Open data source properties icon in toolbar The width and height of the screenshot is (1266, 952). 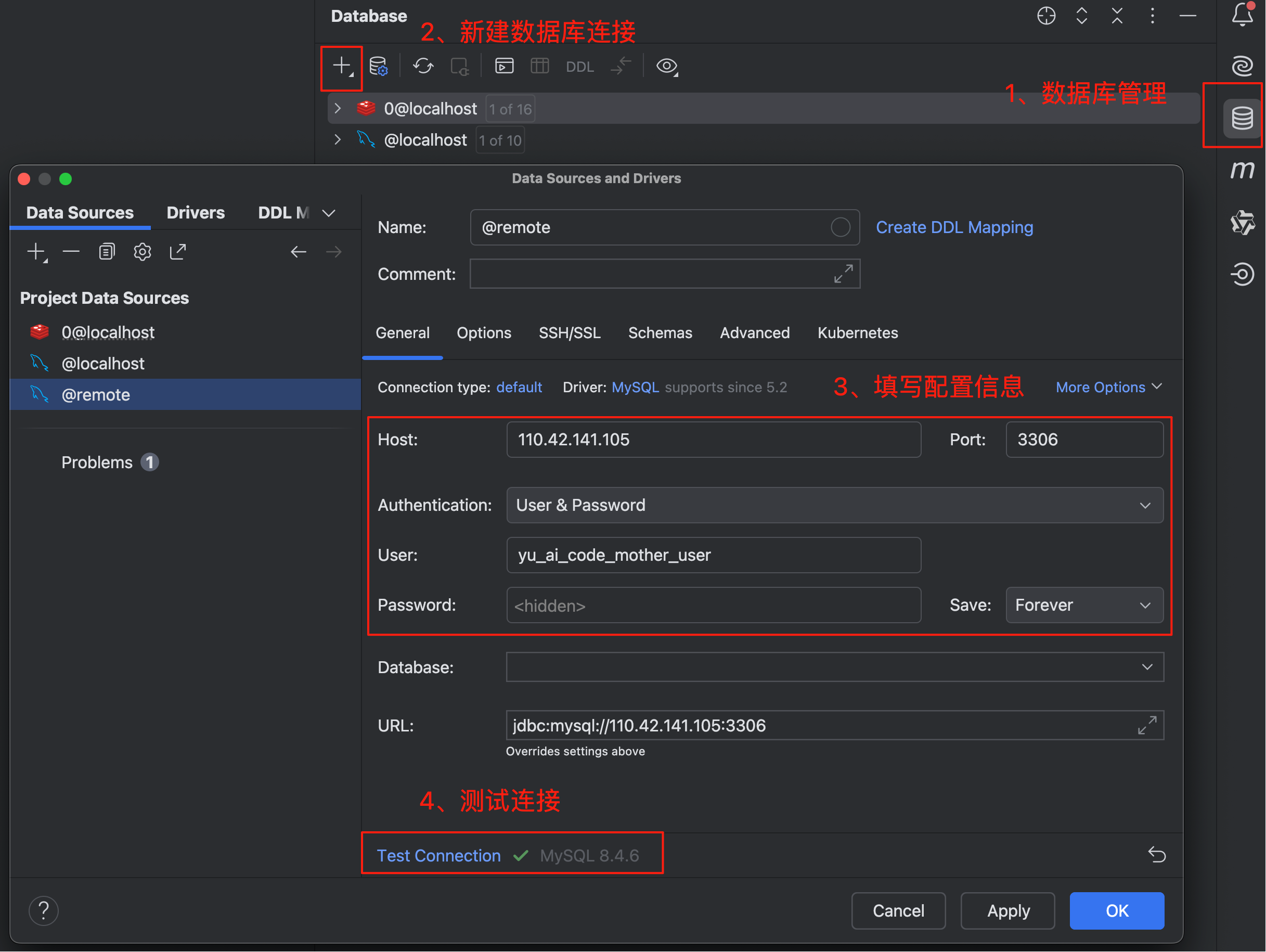(378, 67)
